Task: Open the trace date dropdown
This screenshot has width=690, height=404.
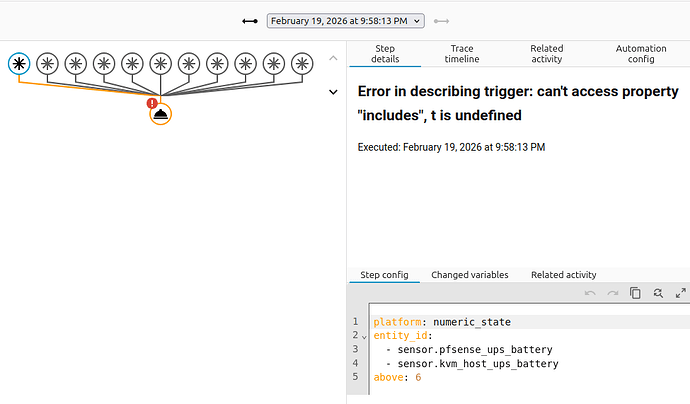Action: (x=345, y=21)
